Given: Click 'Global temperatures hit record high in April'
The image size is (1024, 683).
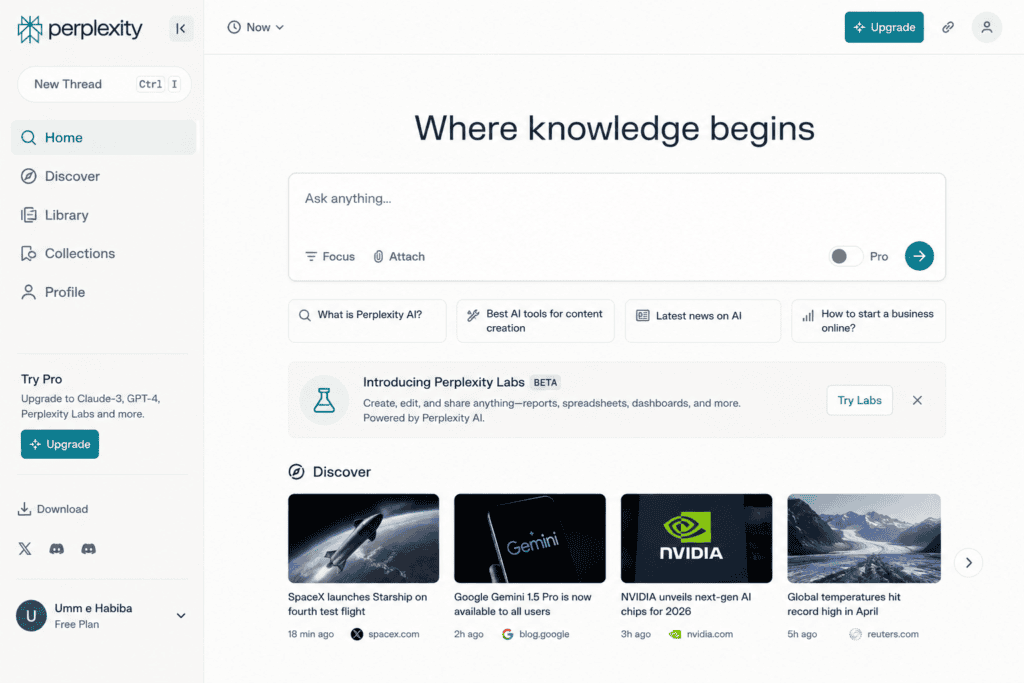Looking at the screenshot, I should coord(843,604).
